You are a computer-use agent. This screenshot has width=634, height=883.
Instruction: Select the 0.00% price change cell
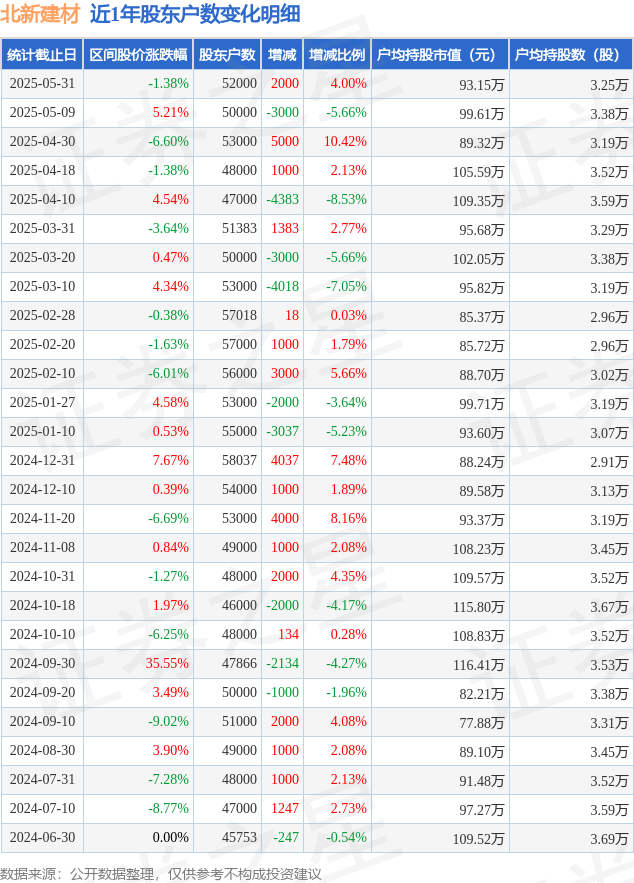170,837
